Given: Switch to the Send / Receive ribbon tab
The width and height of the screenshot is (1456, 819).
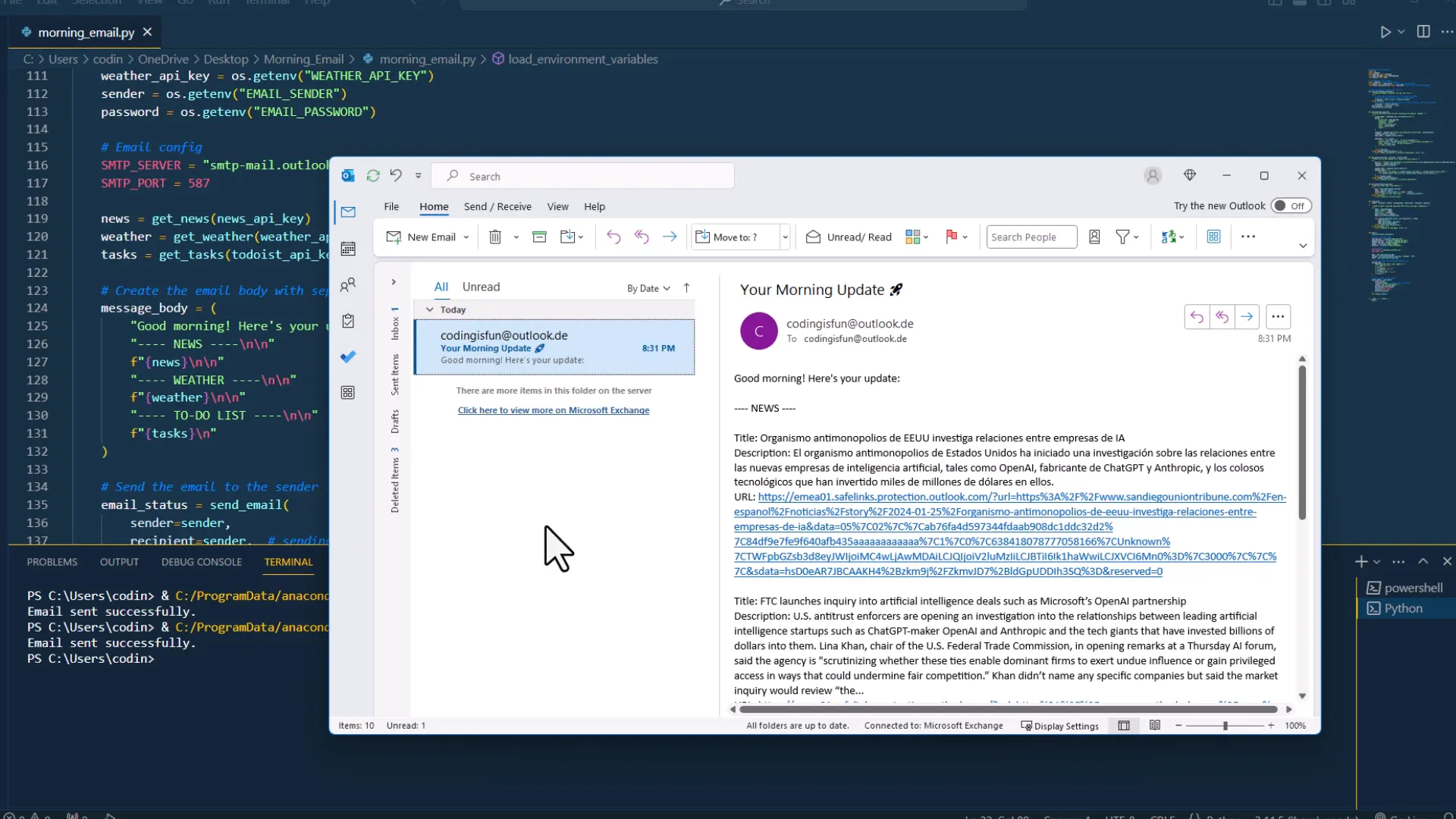Looking at the screenshot, I should pos(497,206).
